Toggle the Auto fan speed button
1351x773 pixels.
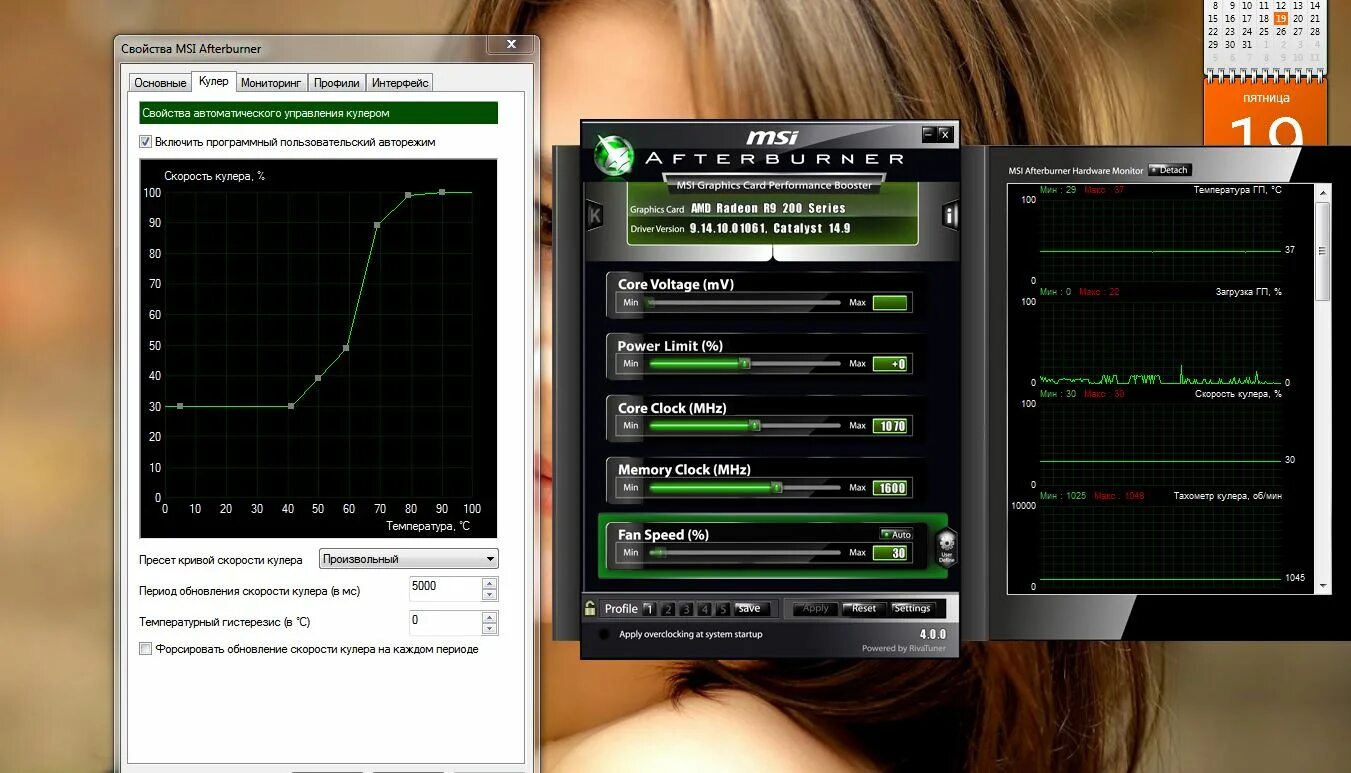[x=896, y=534]
